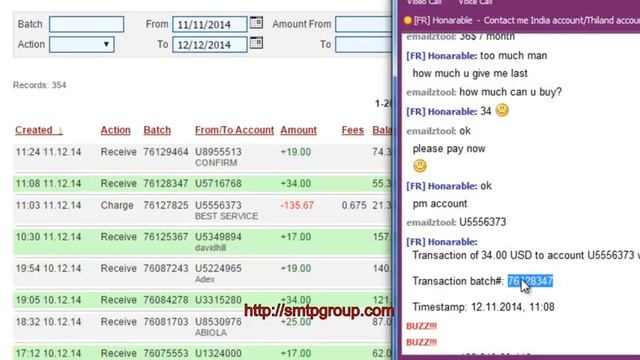
Task: Sort by Batch column header
Action: [x=157, y=130]
